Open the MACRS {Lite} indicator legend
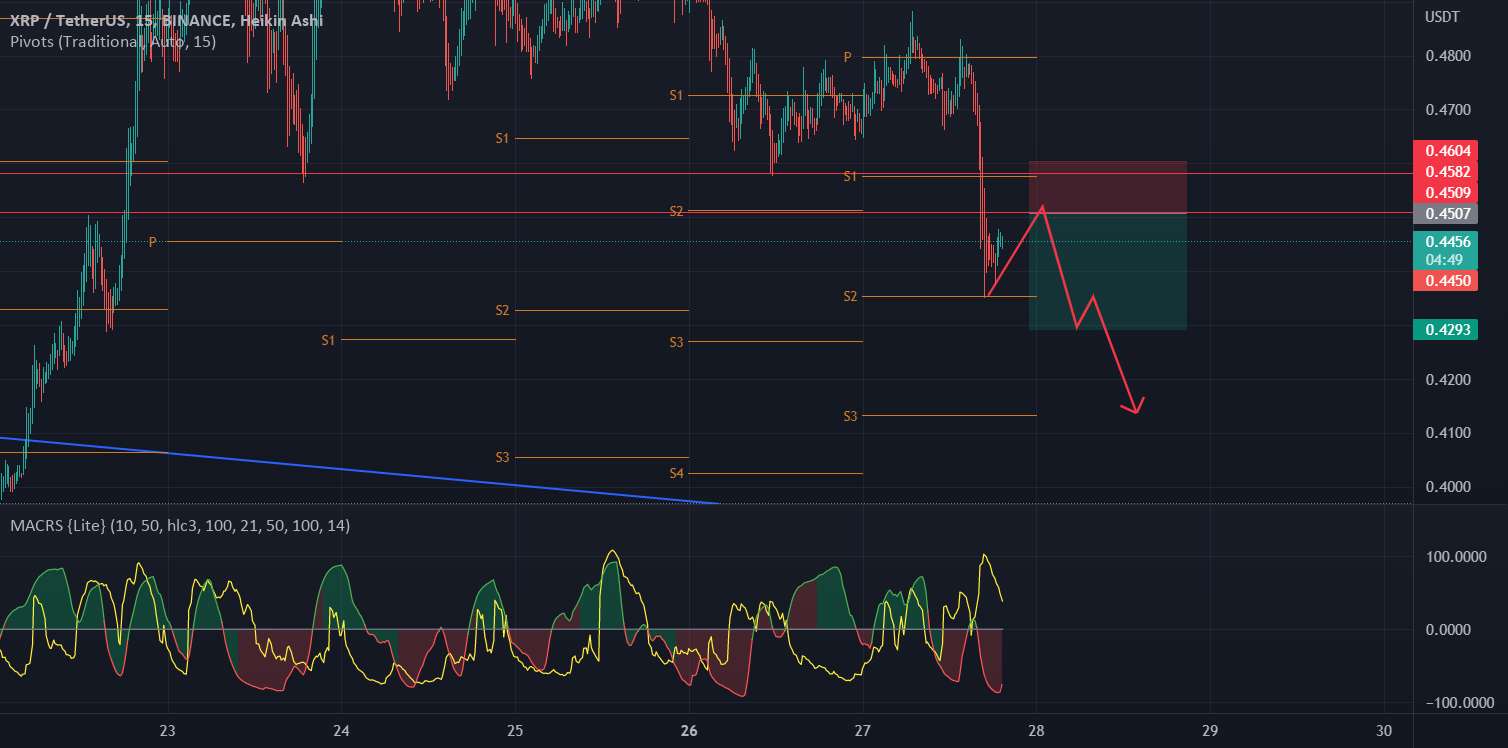This screenshot has width=1508, height=748. [x=180, y=525]
